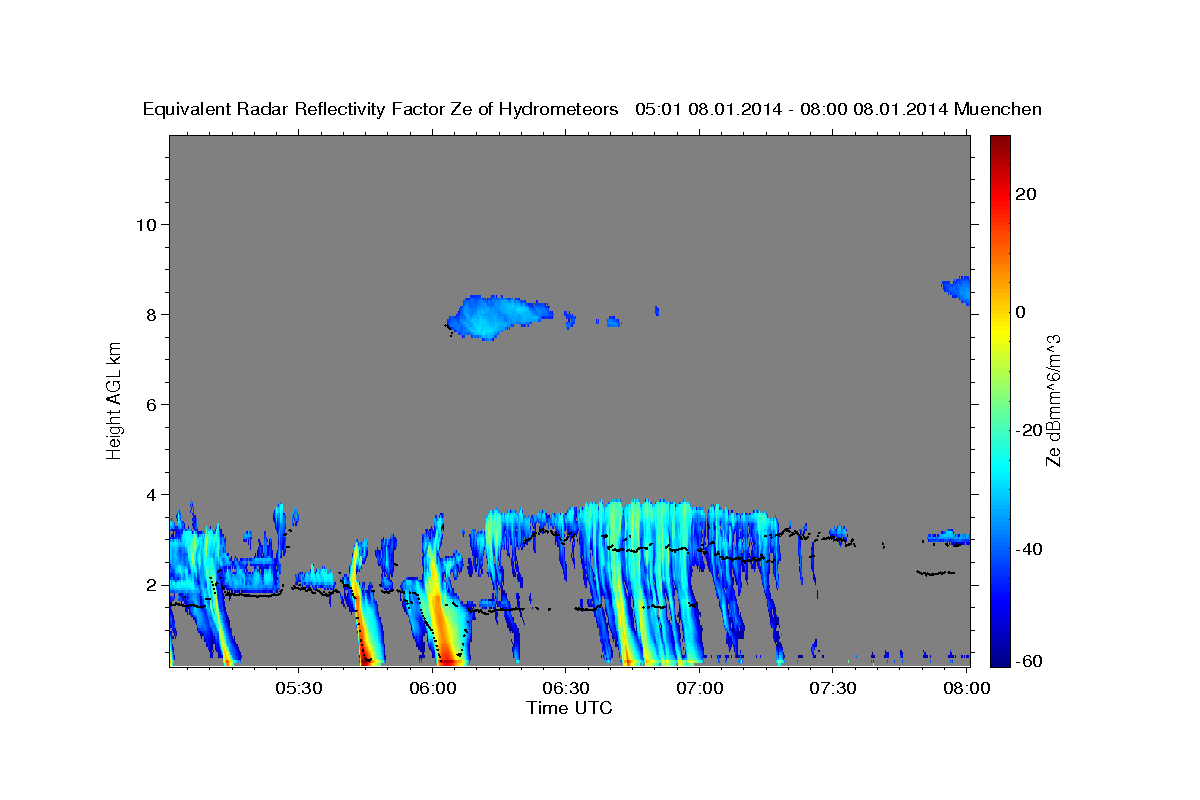Viewport: 1200px width, 800px height.
Task: Click the '06:30' time tick label
Action: point(566,688)
